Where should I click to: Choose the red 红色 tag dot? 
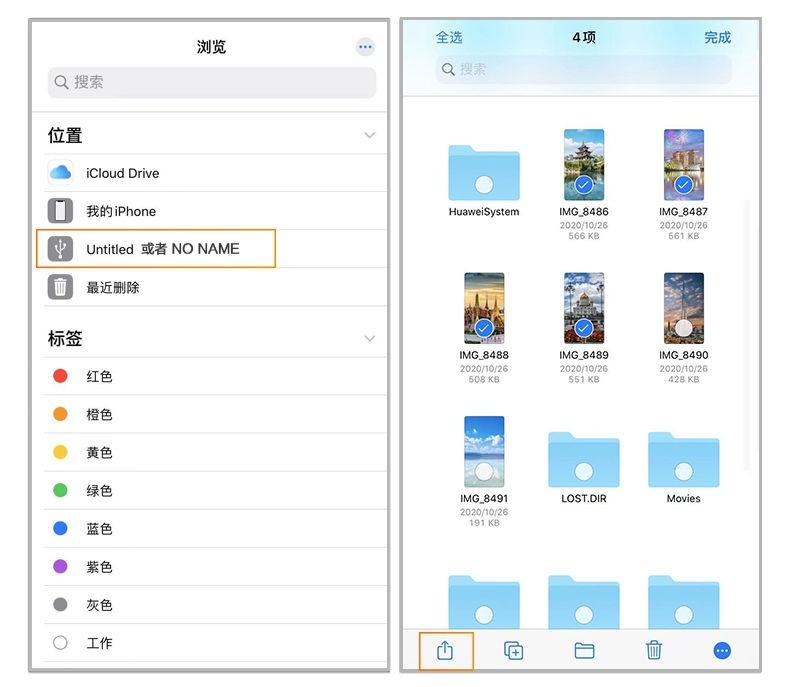click(x=60, y=376)
